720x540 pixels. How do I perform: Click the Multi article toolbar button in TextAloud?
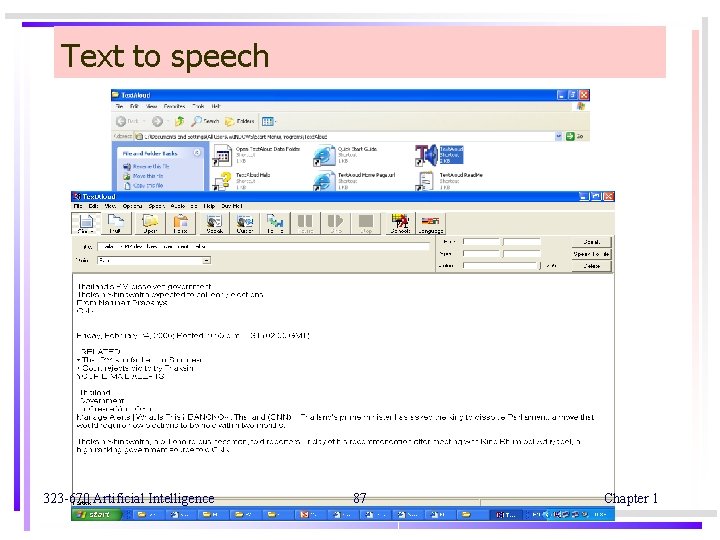[x=115, y=224]
